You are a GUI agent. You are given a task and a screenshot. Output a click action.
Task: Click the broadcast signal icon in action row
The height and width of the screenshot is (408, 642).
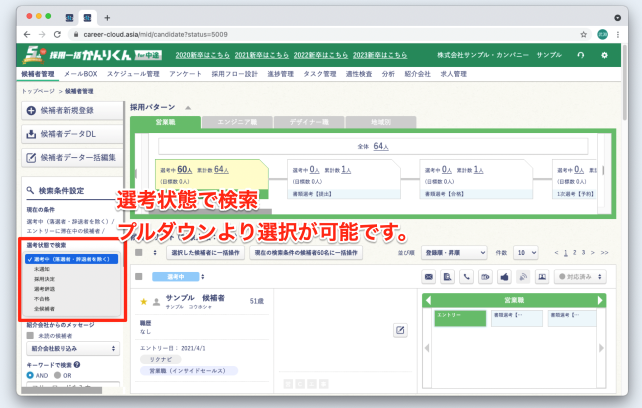click(523, 277)
